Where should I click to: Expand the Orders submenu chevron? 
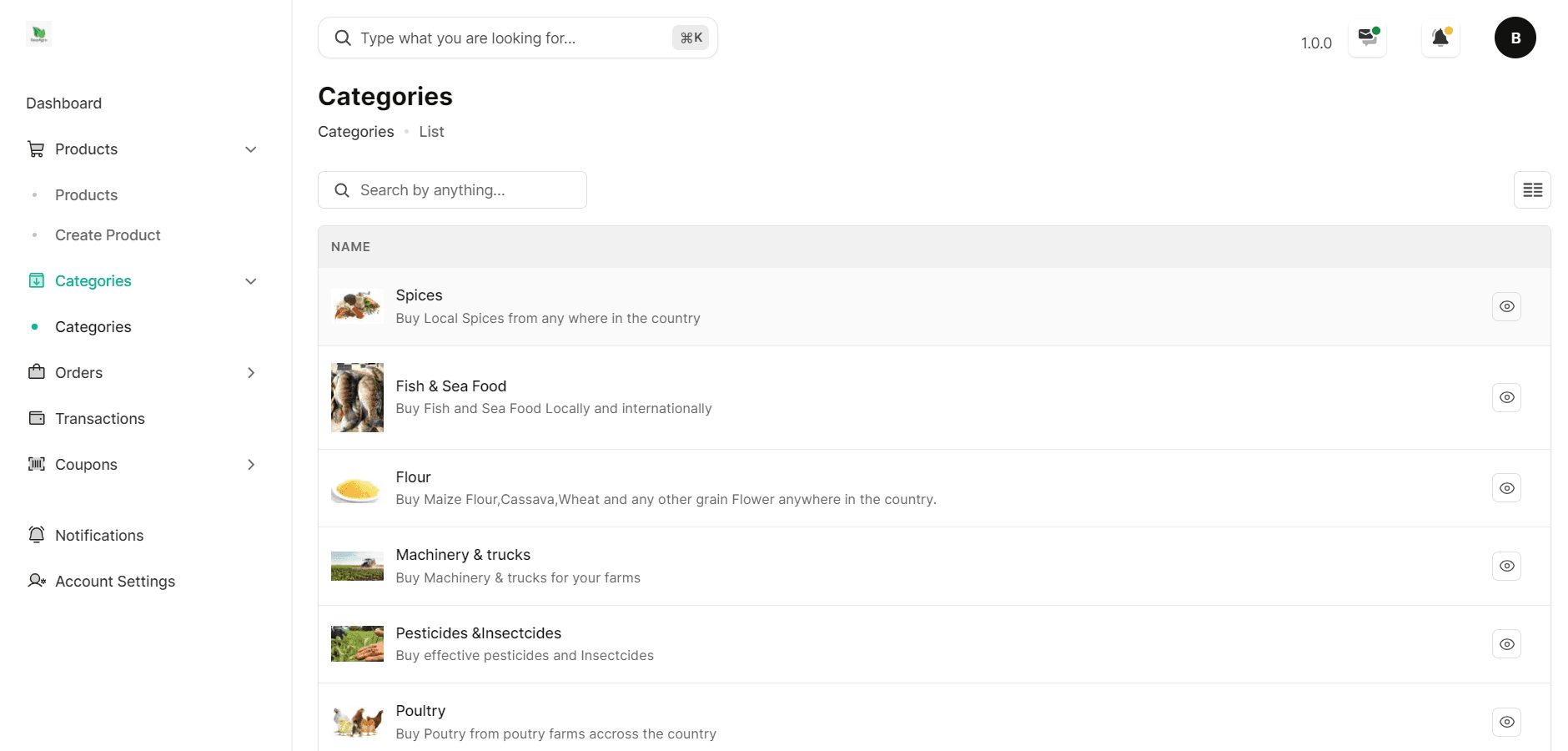coord(250,373)
